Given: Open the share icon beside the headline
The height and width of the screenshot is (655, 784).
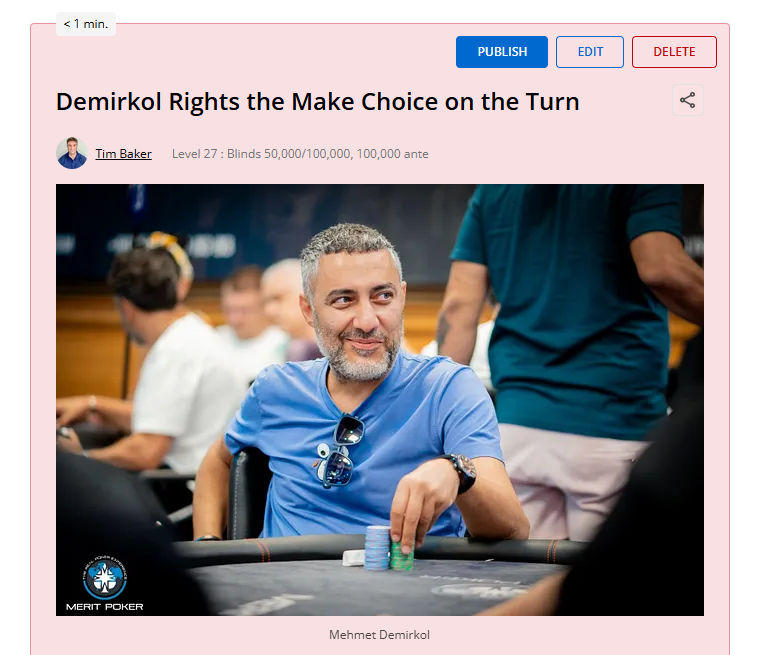Looking at the screenshot, I should 688,100.
